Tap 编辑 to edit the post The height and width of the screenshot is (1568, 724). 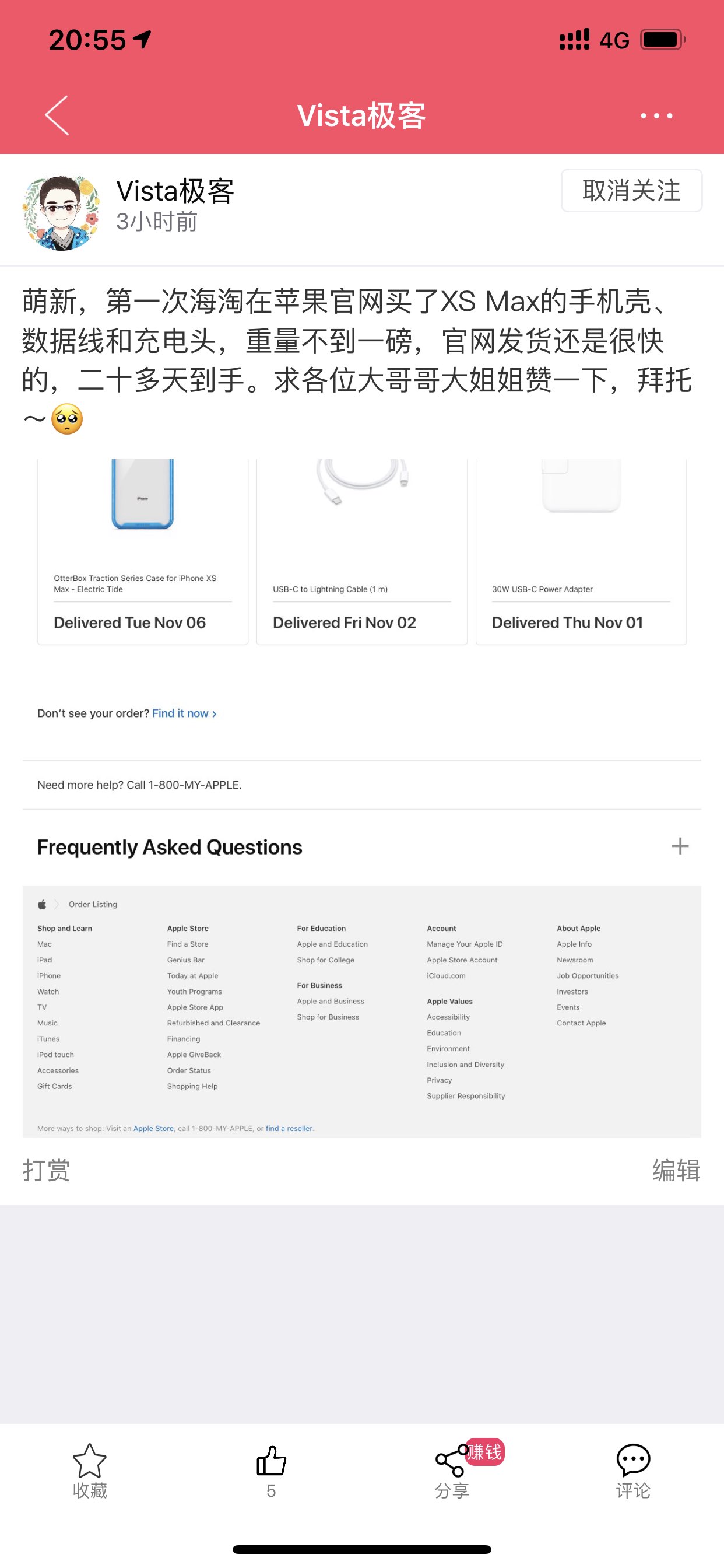pyautogui.click(x=677, y=1170)
